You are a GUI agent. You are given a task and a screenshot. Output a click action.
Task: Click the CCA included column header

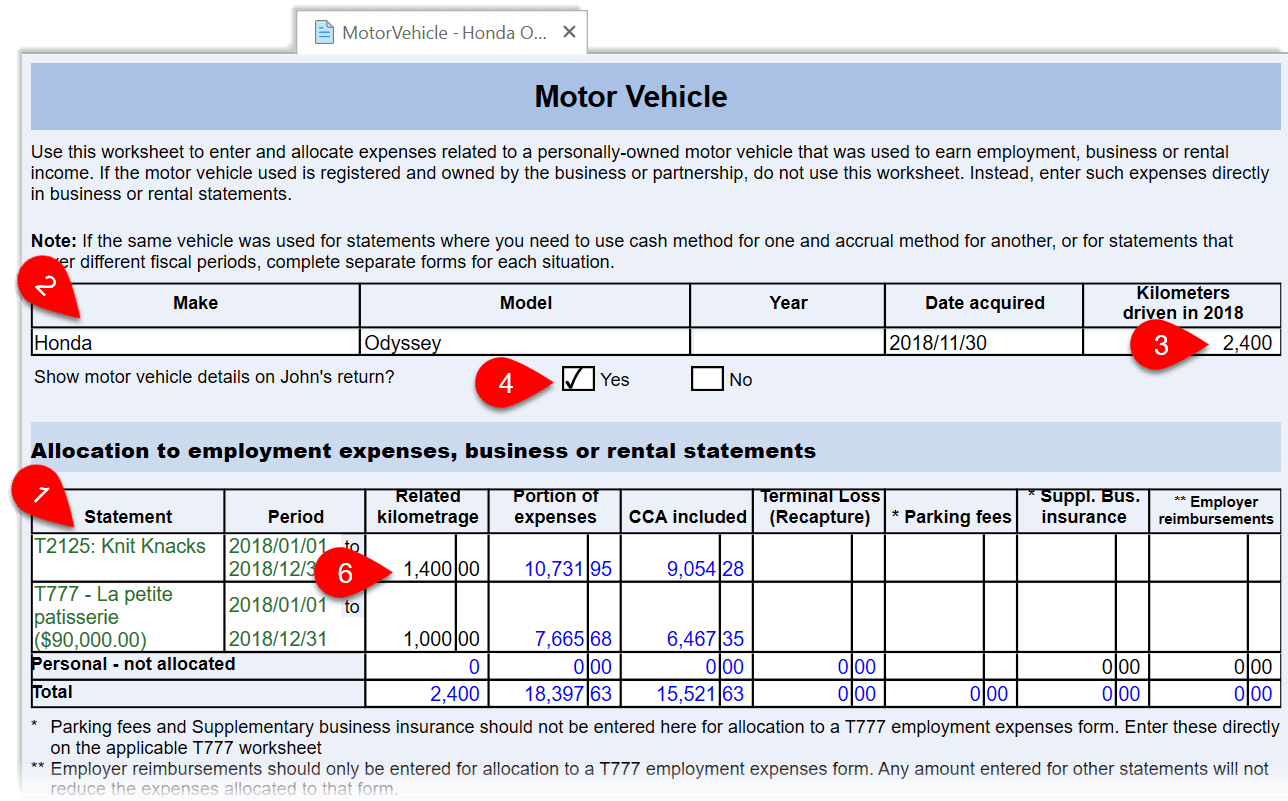[x=687, y=516]
